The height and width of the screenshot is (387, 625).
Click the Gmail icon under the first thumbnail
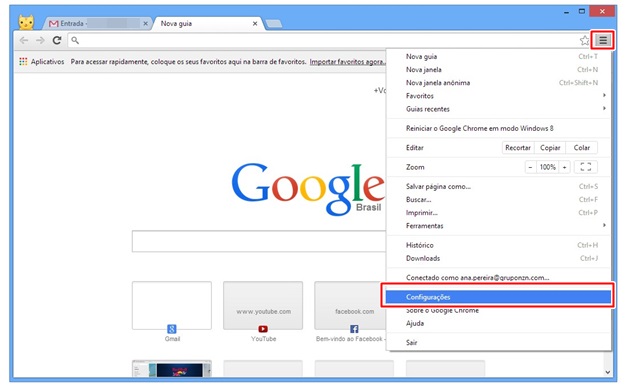click(x=172, y=329)
